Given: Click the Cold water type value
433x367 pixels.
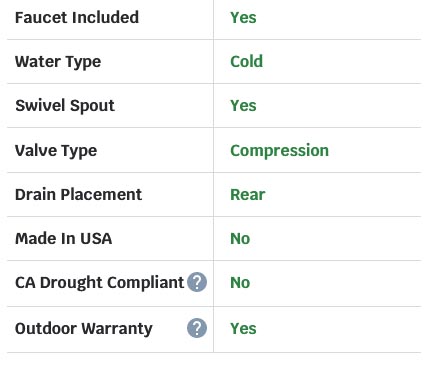Looking at the screenshot, I should coord(246,61).
